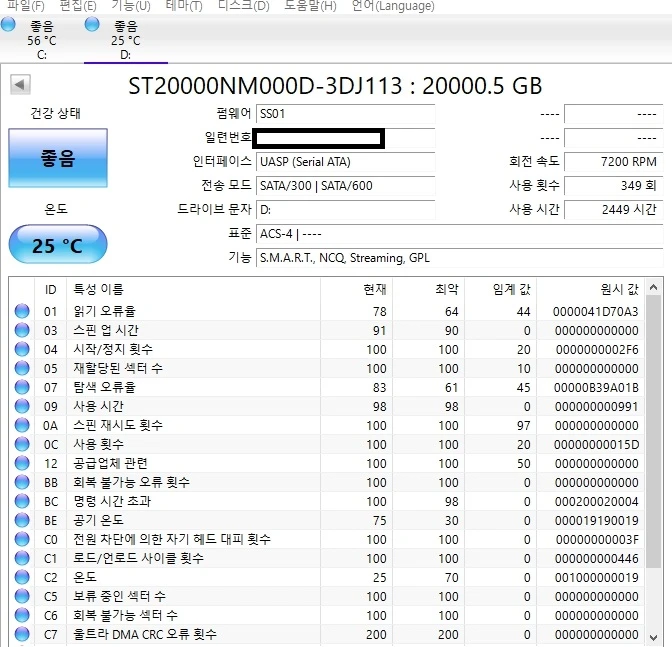This screenshot has width=672, height=647.
Task: Select the C: drive tab at 56 °C
Action: pyautogui.click(x=42, y=39)
